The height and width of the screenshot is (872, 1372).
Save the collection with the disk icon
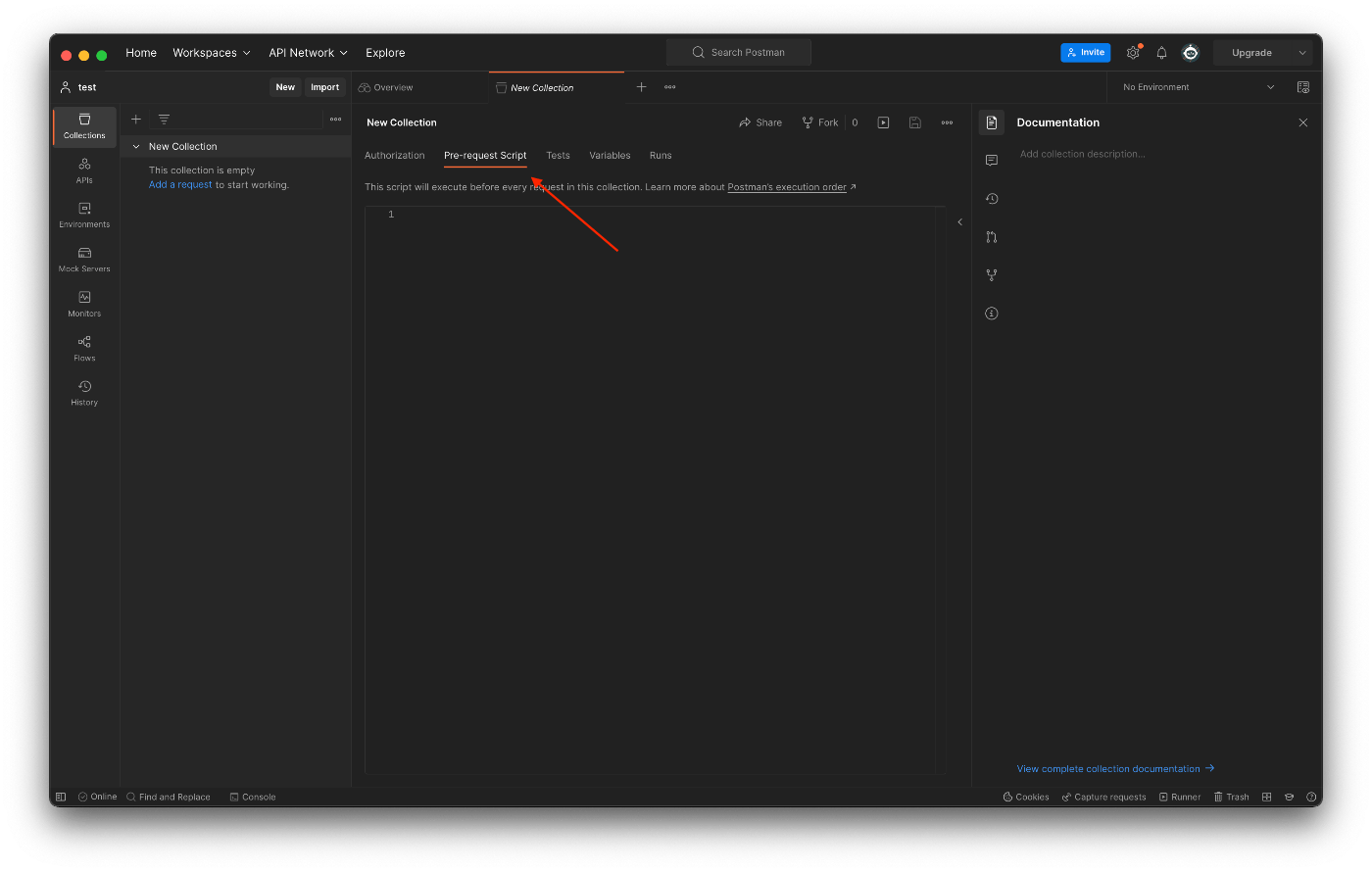tap(914, 122)
